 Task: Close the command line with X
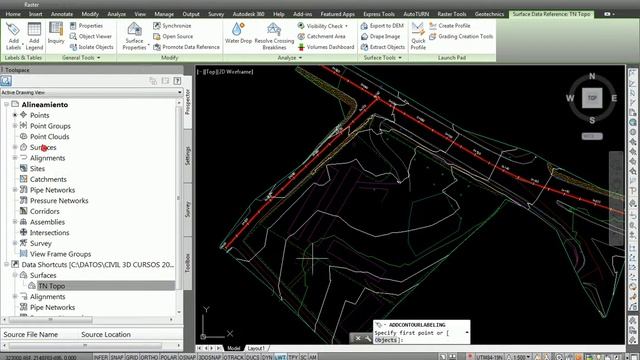[x=358, y=338]
